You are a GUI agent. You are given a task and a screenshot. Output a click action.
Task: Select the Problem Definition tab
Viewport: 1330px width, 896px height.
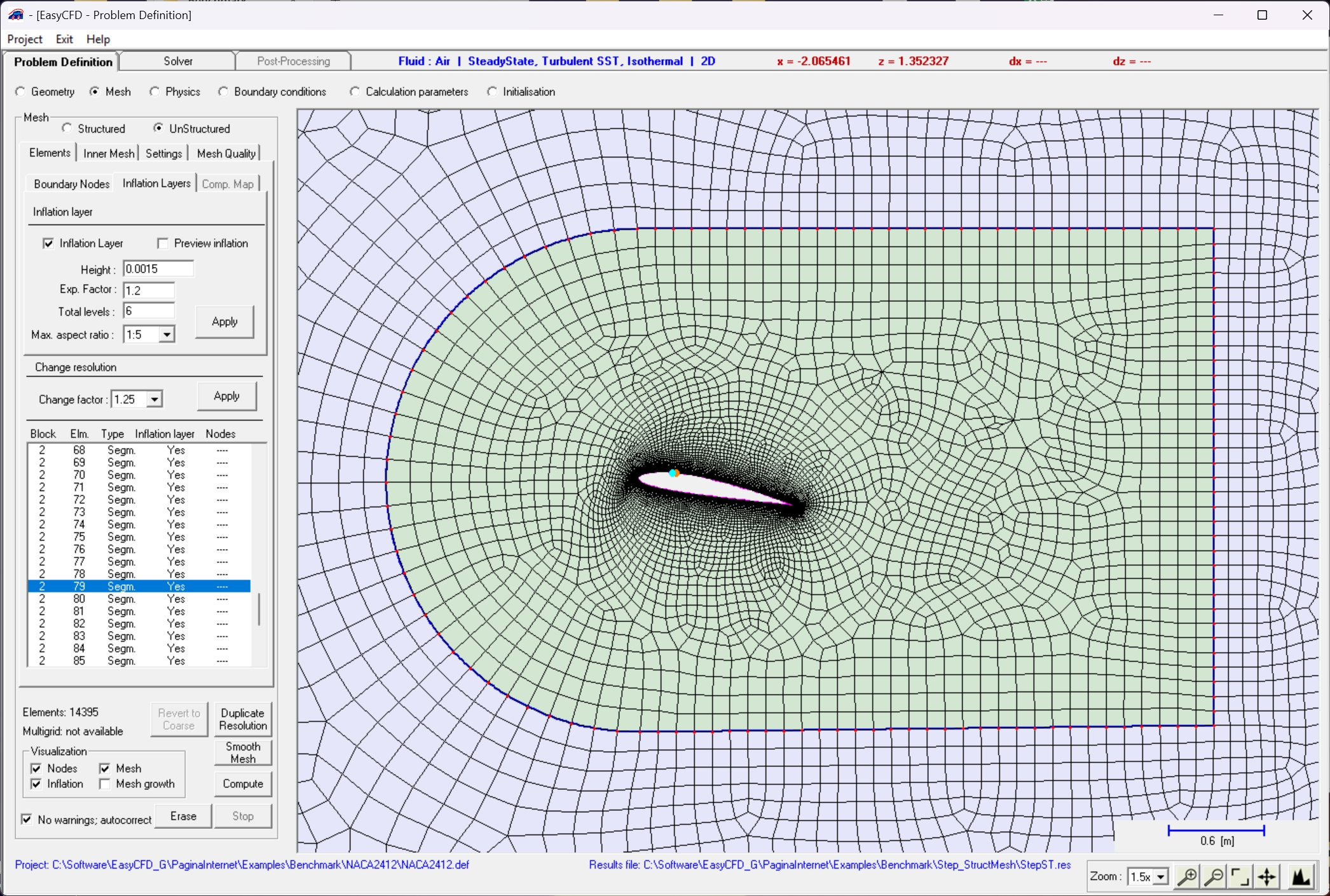click(62, 62)
